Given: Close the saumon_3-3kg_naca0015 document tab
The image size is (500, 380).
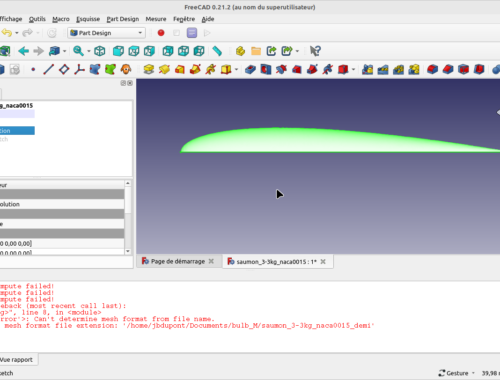Looking at the screenshot, I should (x=323, y=262).
